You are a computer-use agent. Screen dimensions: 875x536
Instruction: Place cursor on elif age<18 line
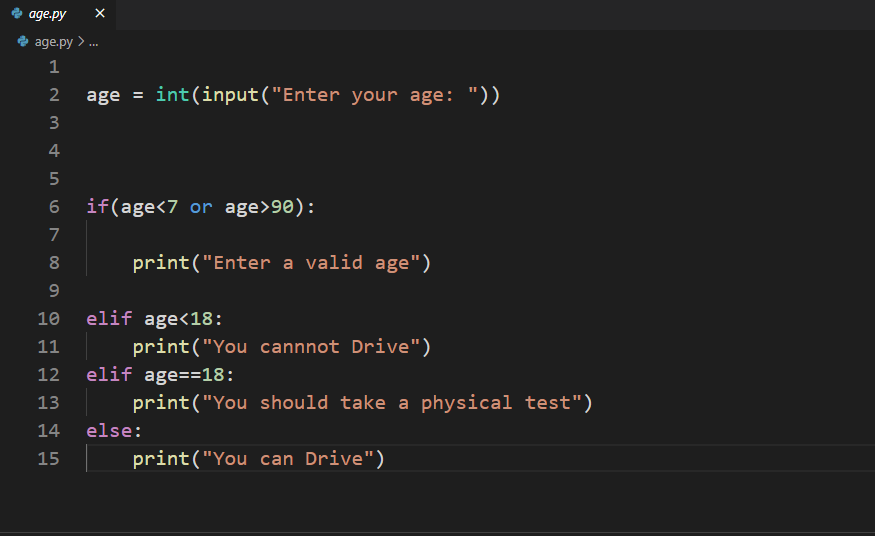(155, 318)
